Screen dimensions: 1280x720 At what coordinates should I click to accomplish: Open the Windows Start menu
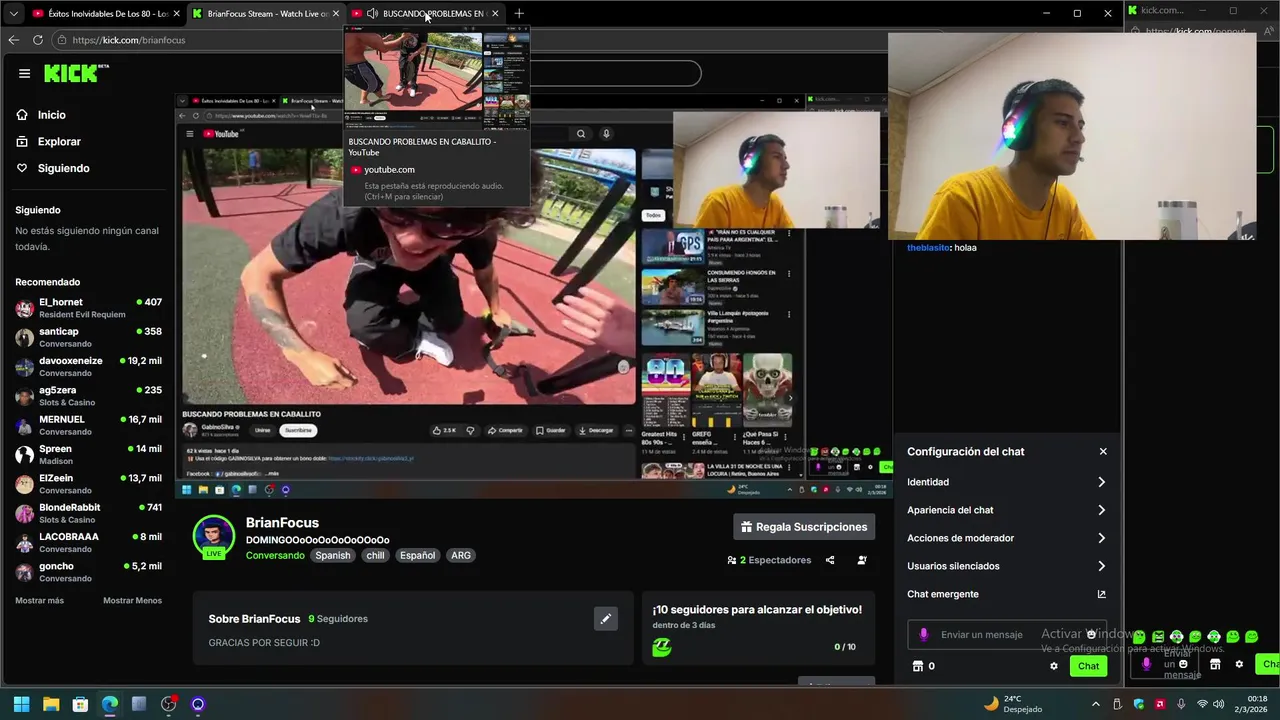point(21,704)
